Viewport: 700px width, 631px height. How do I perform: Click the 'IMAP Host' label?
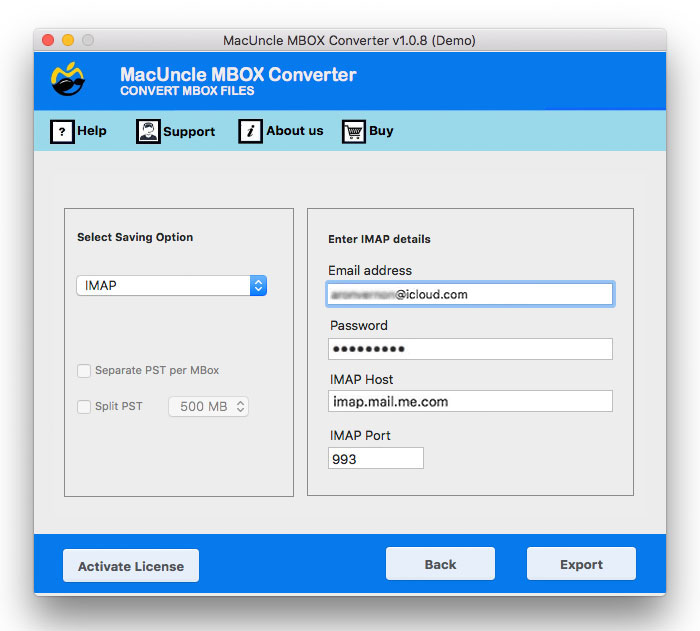click(x=362, y=380)
